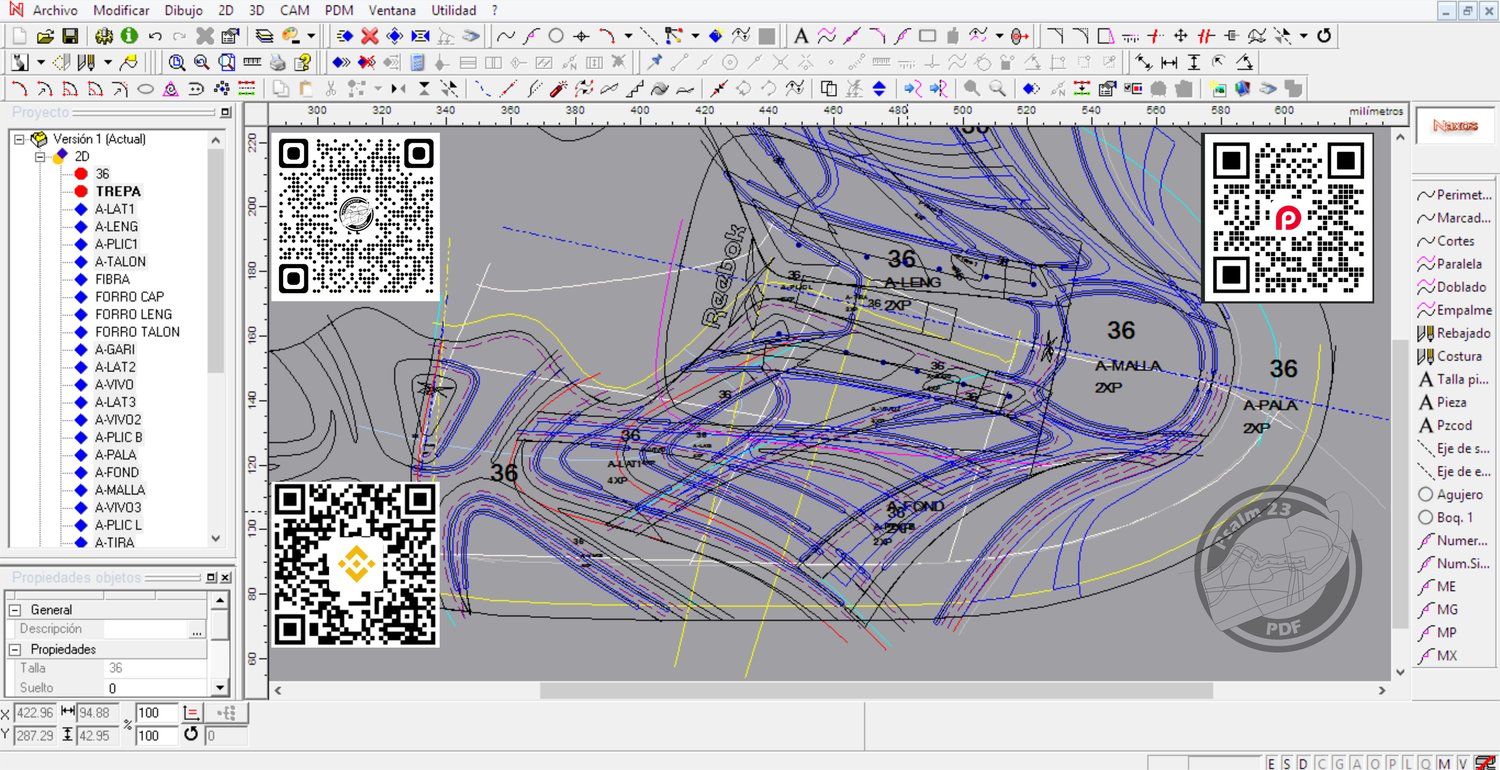This screenshot has width=1500, height=770.
Task: Open the Ventana menu
Action: pyautogui.click(x=393, y=10)
